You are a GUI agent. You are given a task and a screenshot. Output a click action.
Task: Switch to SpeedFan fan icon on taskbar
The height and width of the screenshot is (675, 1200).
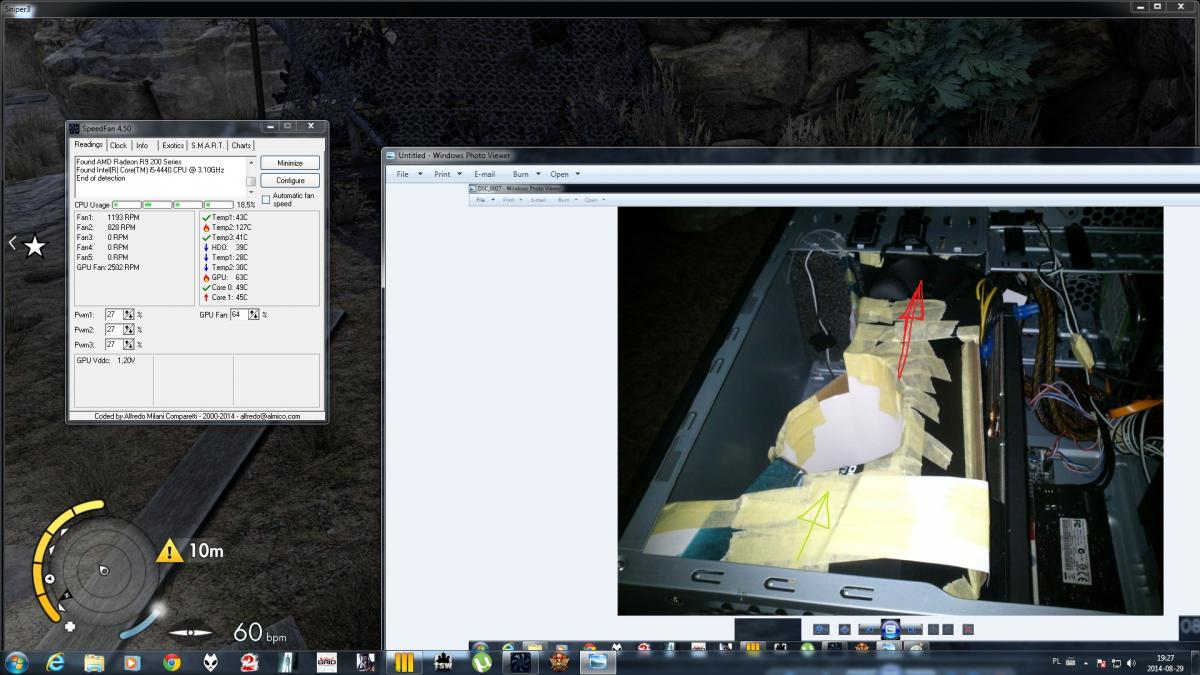[x=520, y=661]
